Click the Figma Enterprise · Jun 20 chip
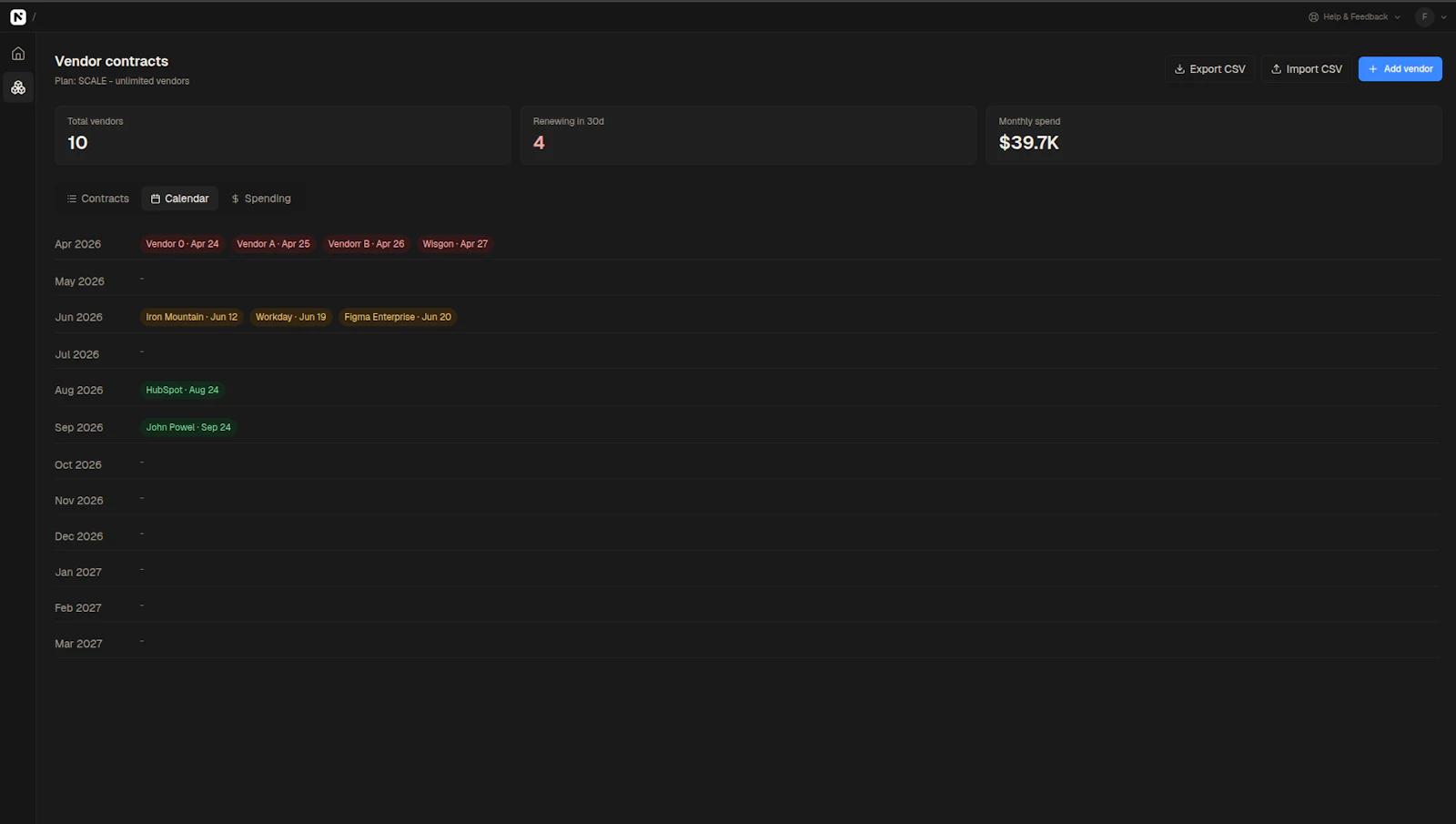The image size is (1456, 824). (x=398, y=317)
